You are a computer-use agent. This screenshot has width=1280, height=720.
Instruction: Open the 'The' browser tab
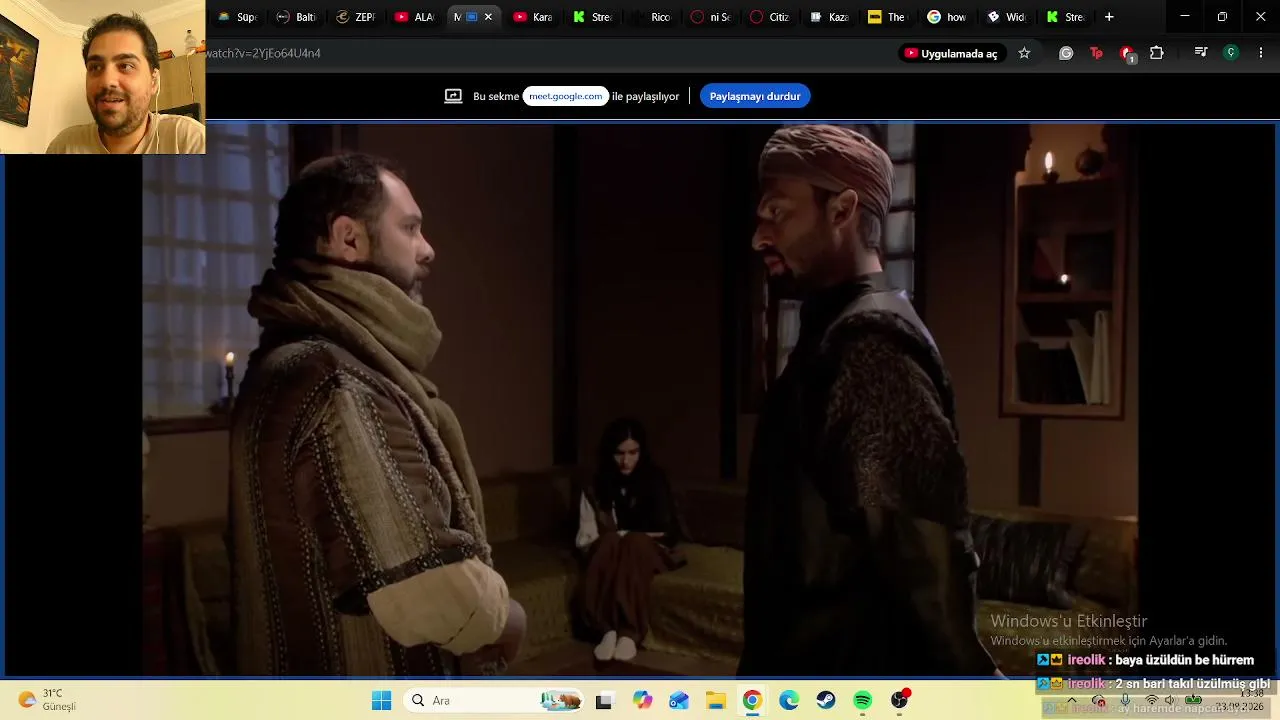point(888,17)
